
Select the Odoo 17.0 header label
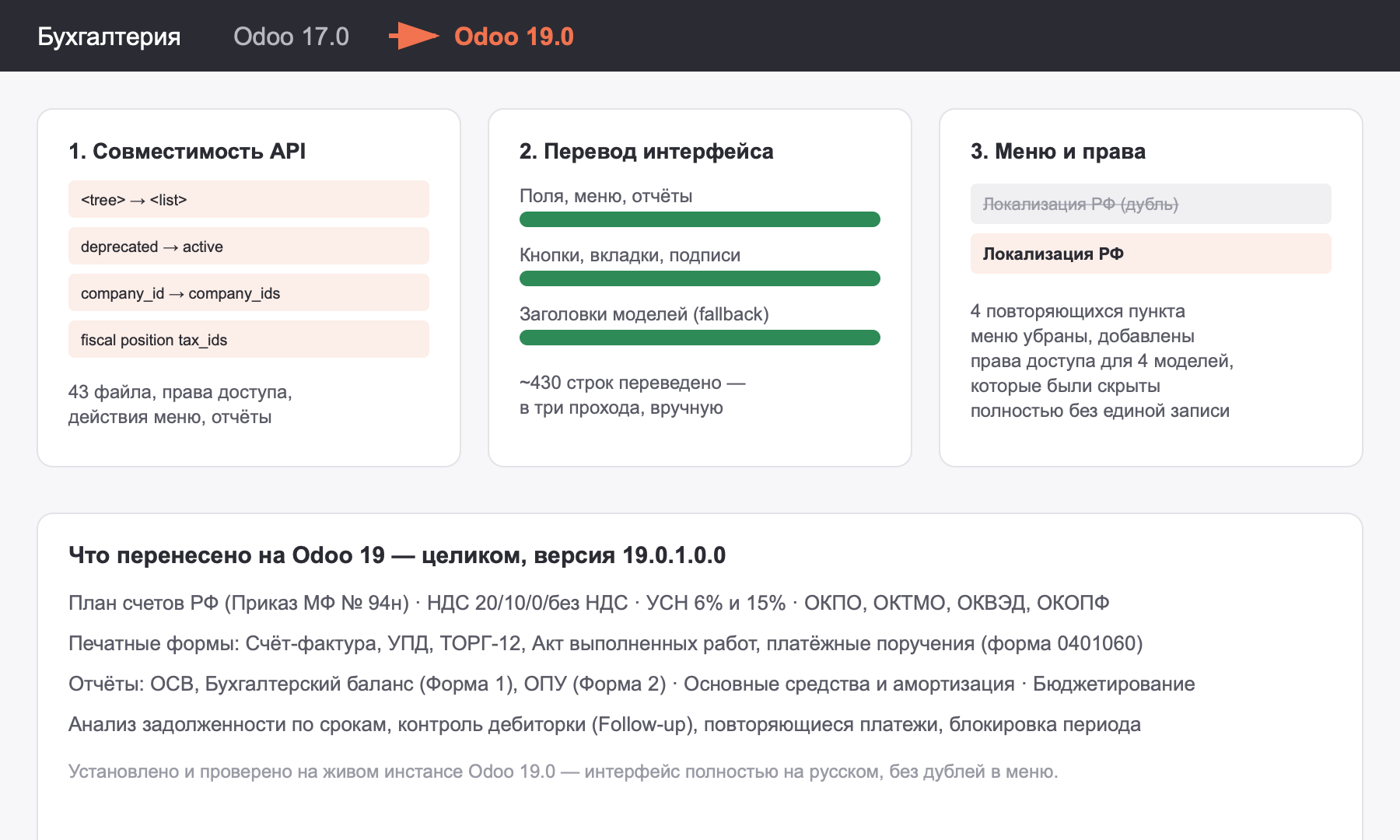(x=291, y=37)
